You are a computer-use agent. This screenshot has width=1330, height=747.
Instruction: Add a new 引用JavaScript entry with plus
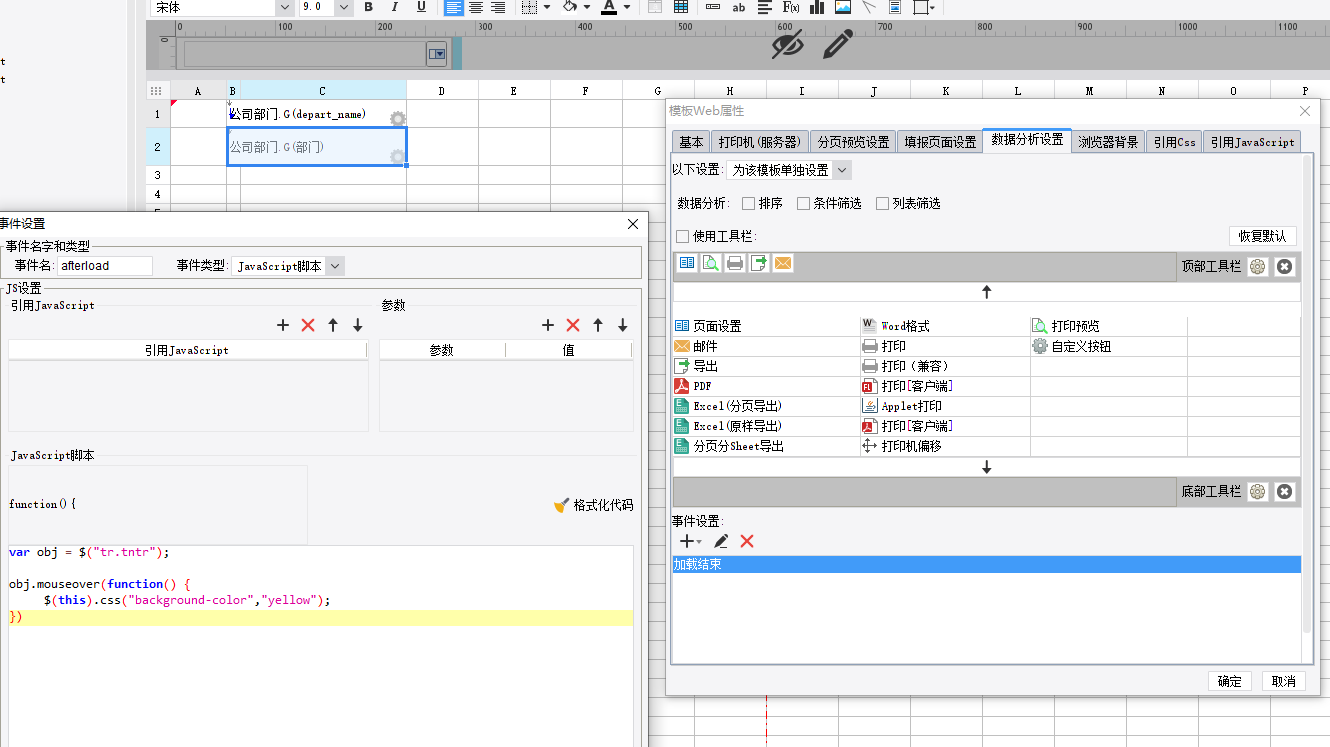(x=283, y=325)
